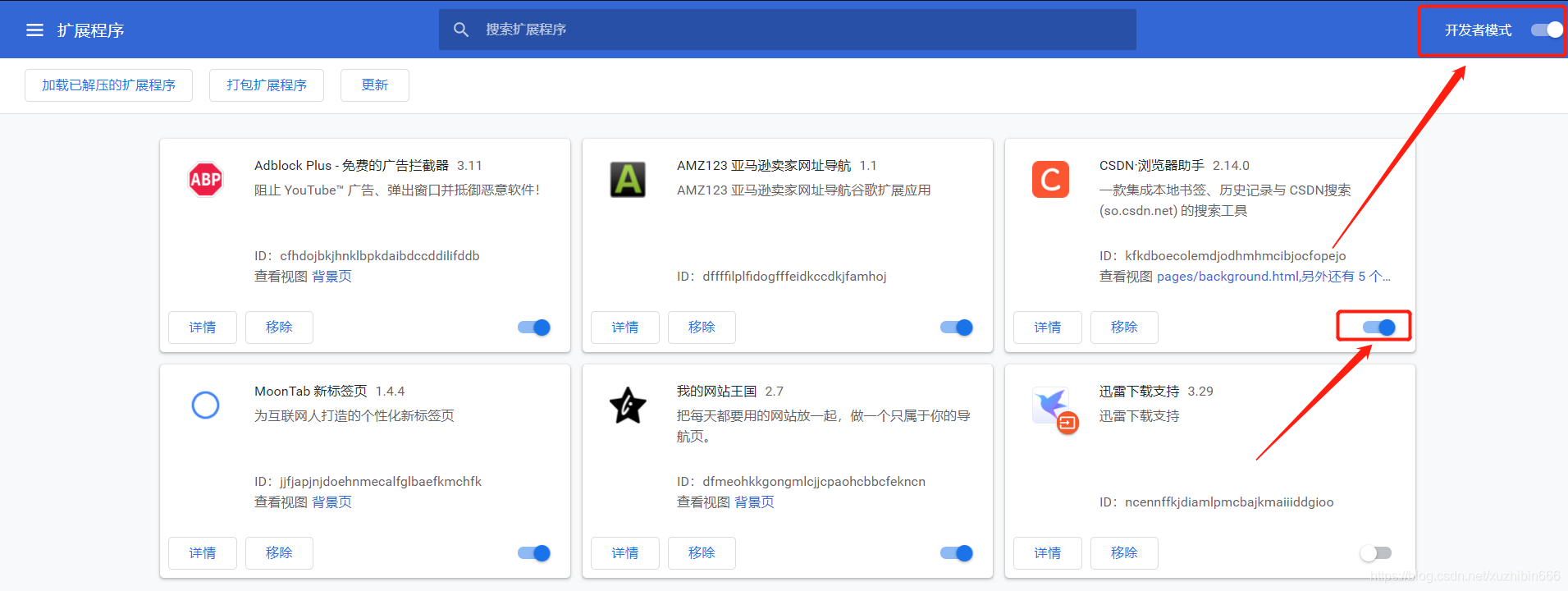This screenshot has height=591, width=1568.
Task: Click the 扩展程序 page title
Action: pyautogui.click(x=90, y=30)
